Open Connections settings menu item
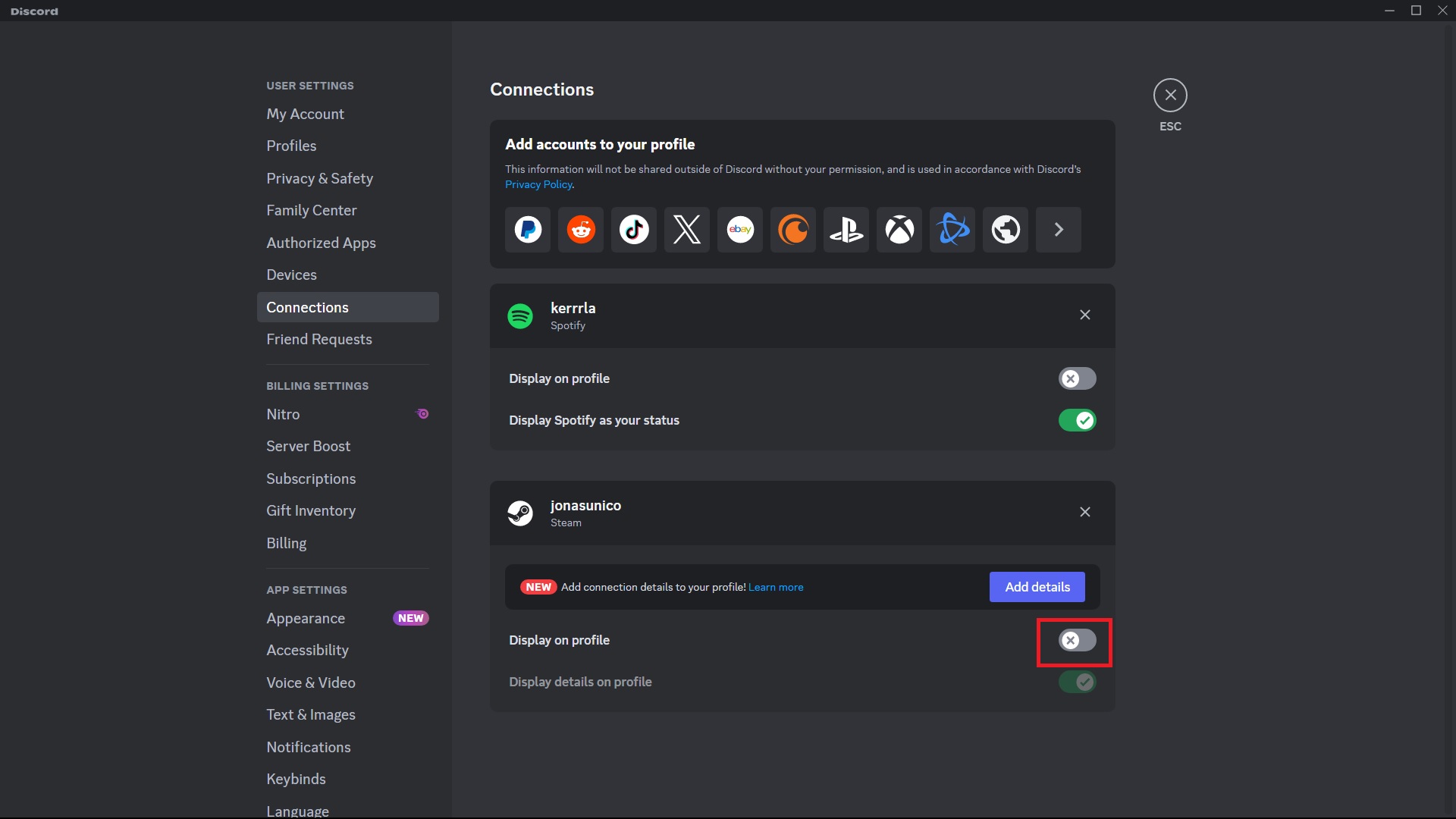The height and width of the screenshot is (819, 1456). (x=307, y=307)
